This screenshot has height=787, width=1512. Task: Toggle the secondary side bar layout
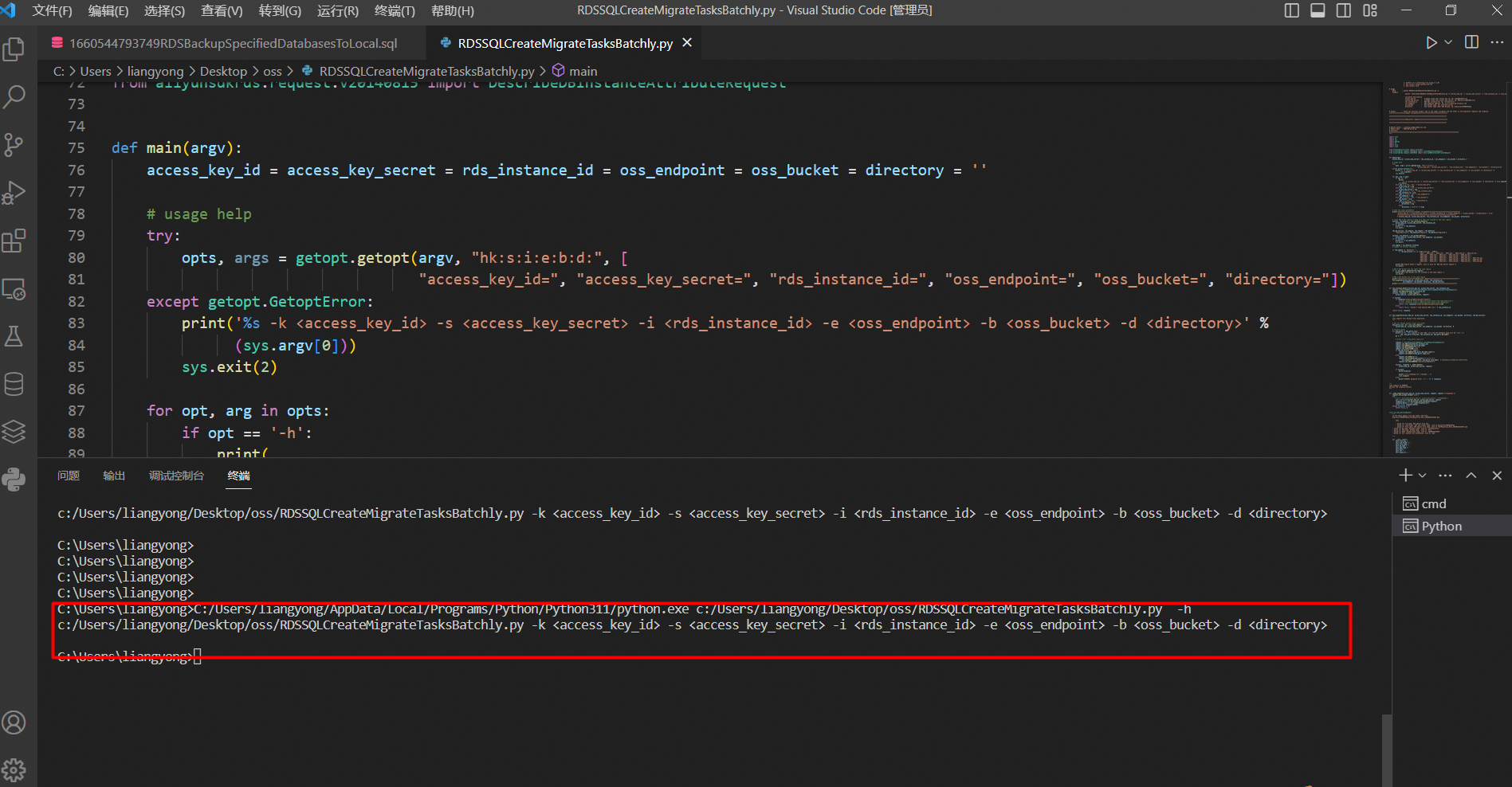[1344, 10]
